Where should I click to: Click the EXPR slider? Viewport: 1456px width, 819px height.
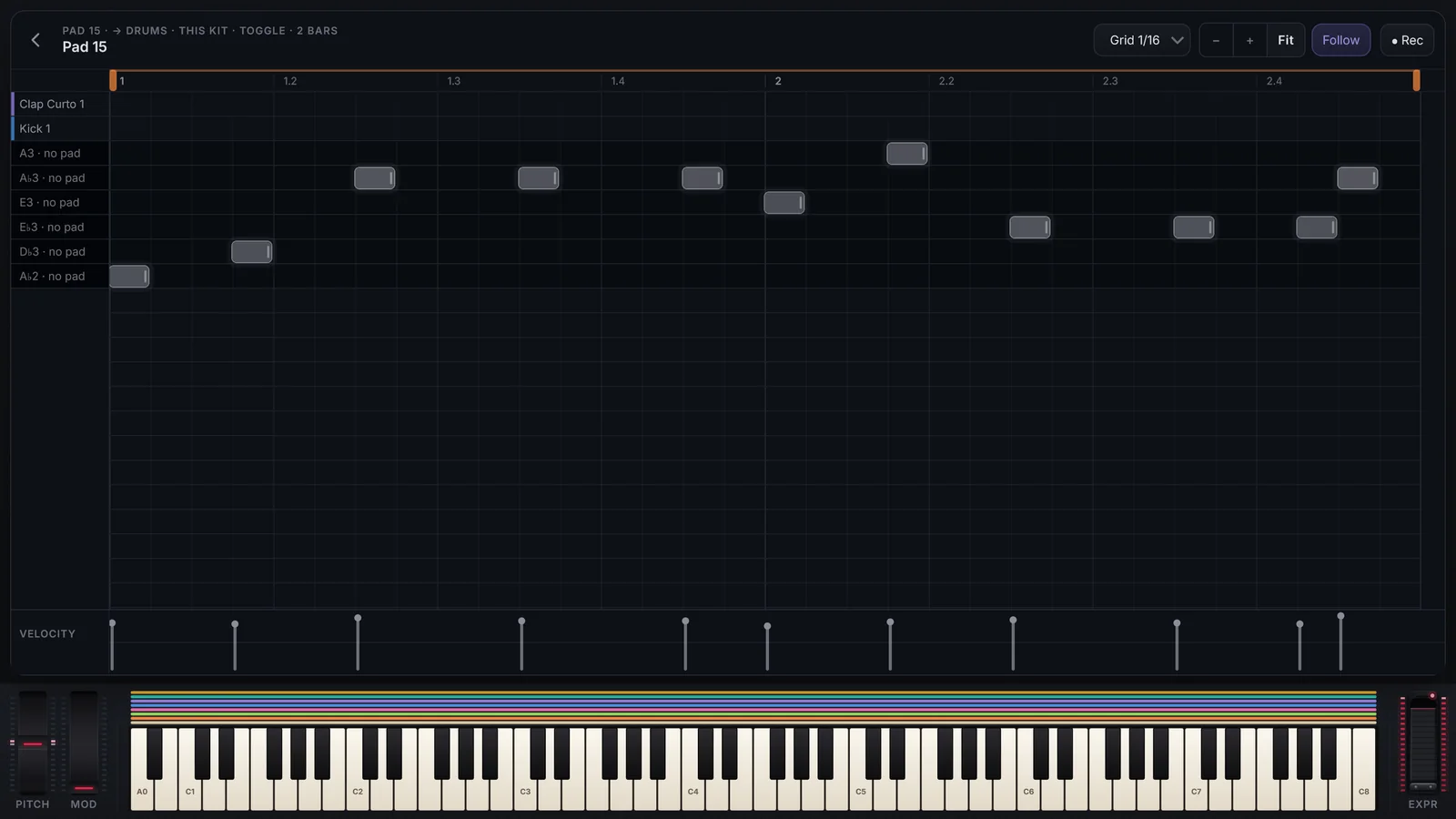coord(1423,742)
